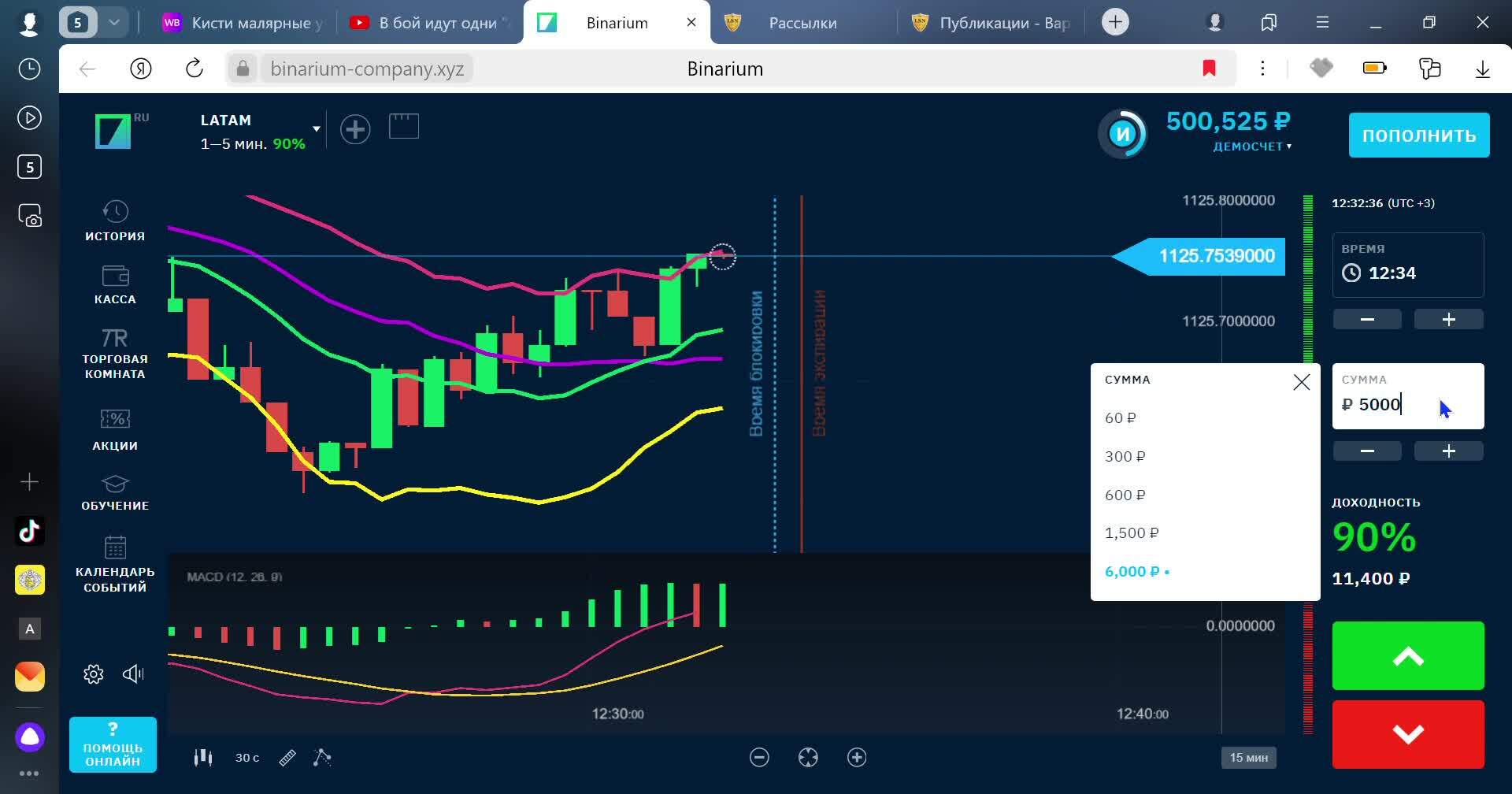The height and width of the screenshot is (794, 1512).
Task: Switch to the Рассылки browser tab
Action: tap(802, 23)
